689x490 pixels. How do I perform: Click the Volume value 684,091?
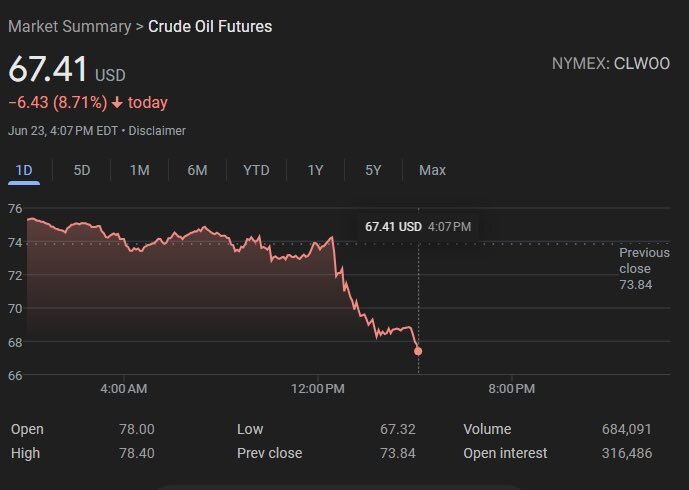(x=627, y=429)
